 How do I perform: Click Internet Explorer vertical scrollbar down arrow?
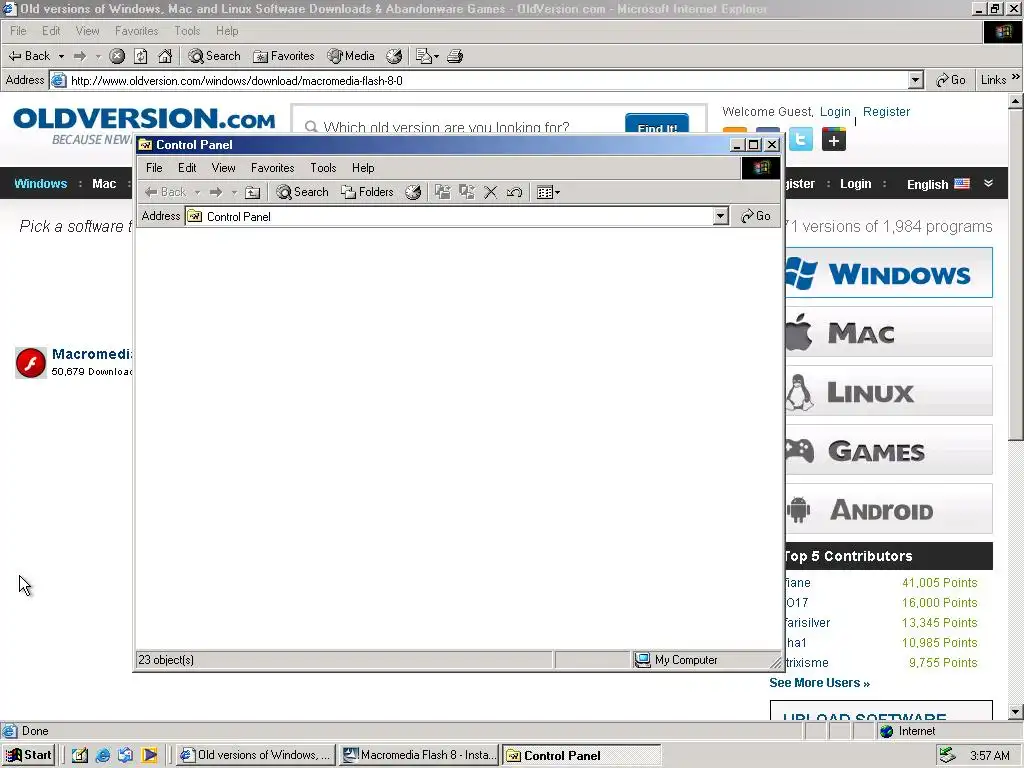(1016, 712)
